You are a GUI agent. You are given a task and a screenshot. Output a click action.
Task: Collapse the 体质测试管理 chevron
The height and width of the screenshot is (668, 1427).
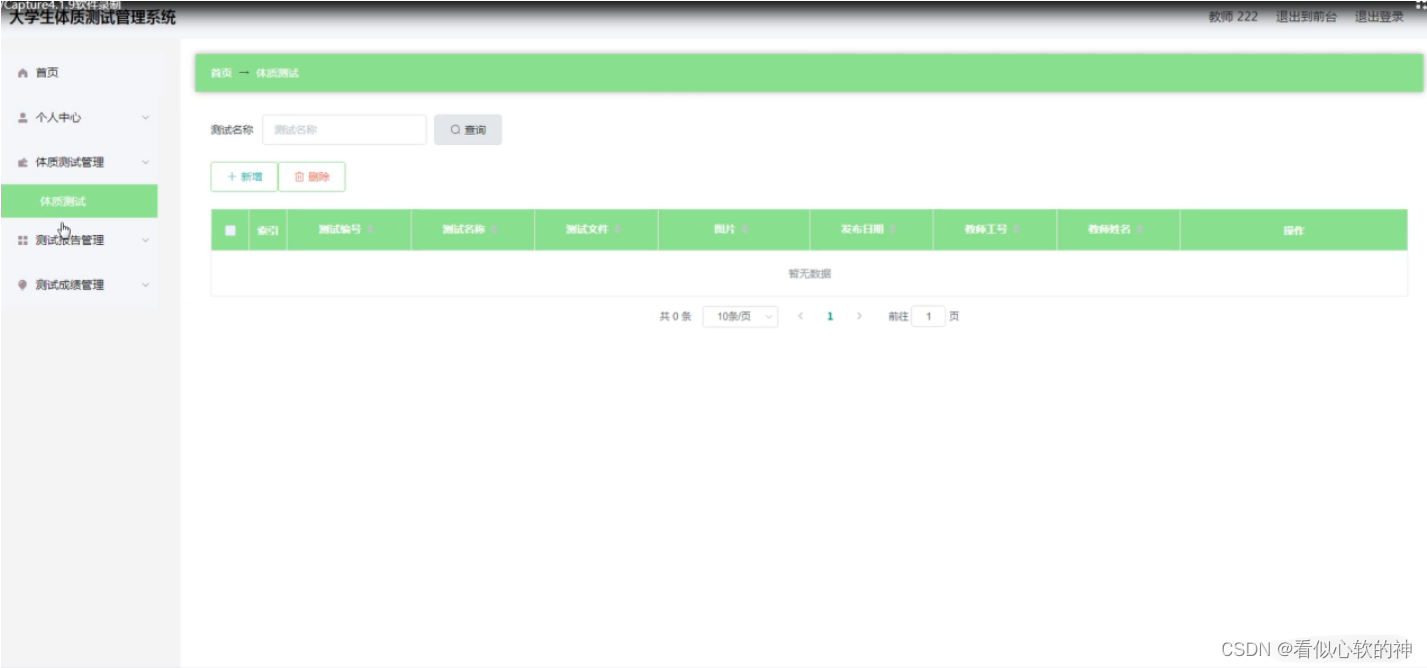[x=145, y=162]
